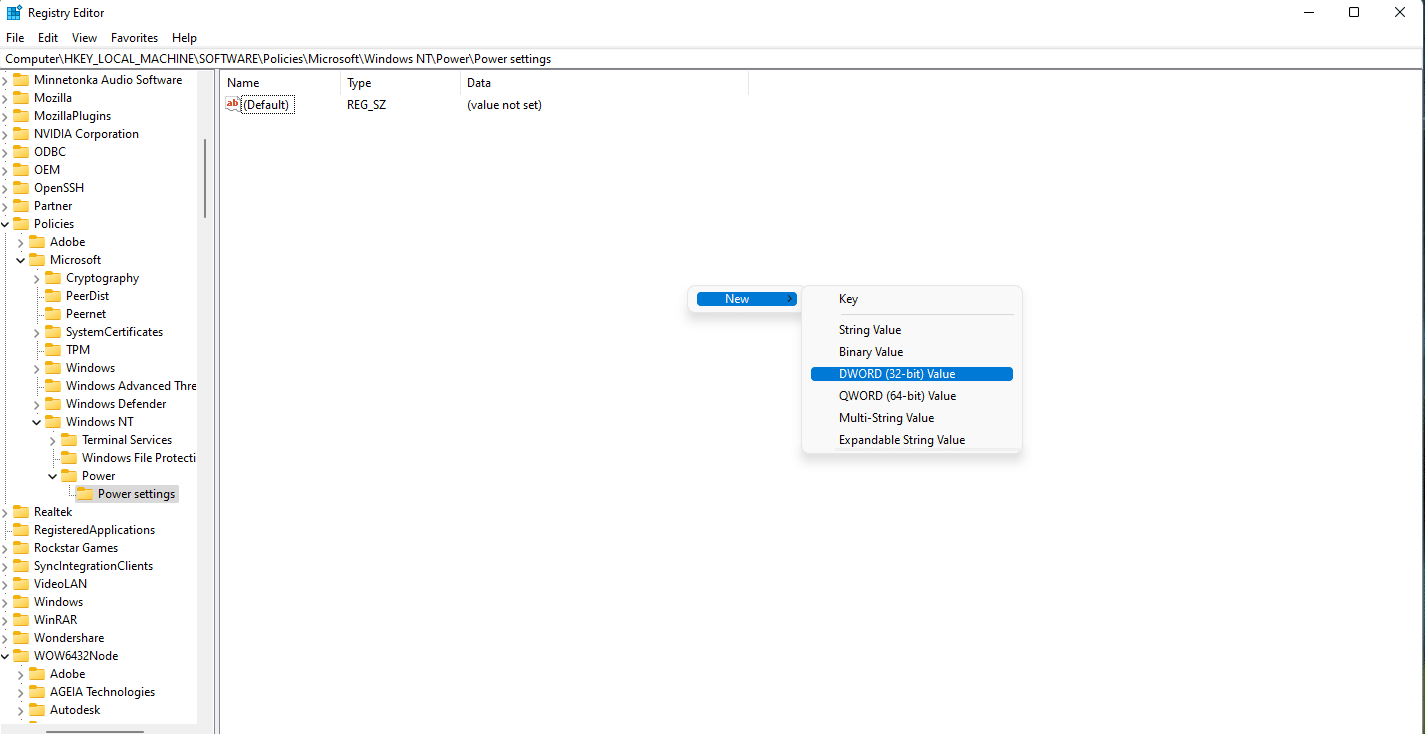Image resolution: width=1425 pixels, height=734 pixels.
Task: Collapse the Windows NT tree node
Action: (36, 421)
